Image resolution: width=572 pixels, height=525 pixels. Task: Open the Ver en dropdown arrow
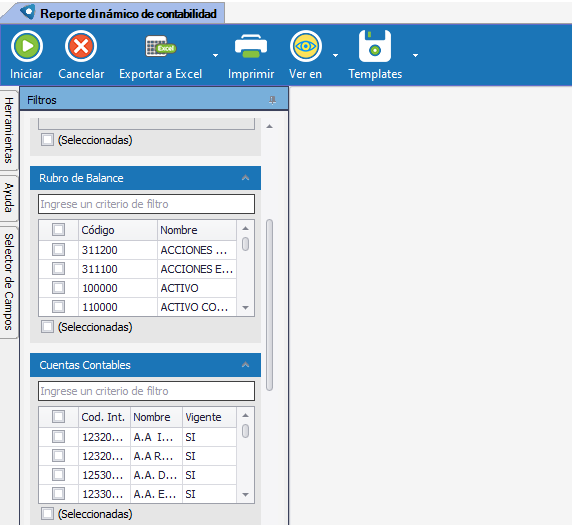[x=336, y=55]
